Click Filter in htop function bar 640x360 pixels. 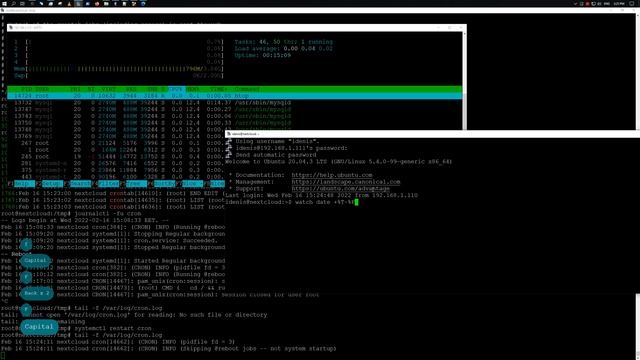tap(105, 184)
